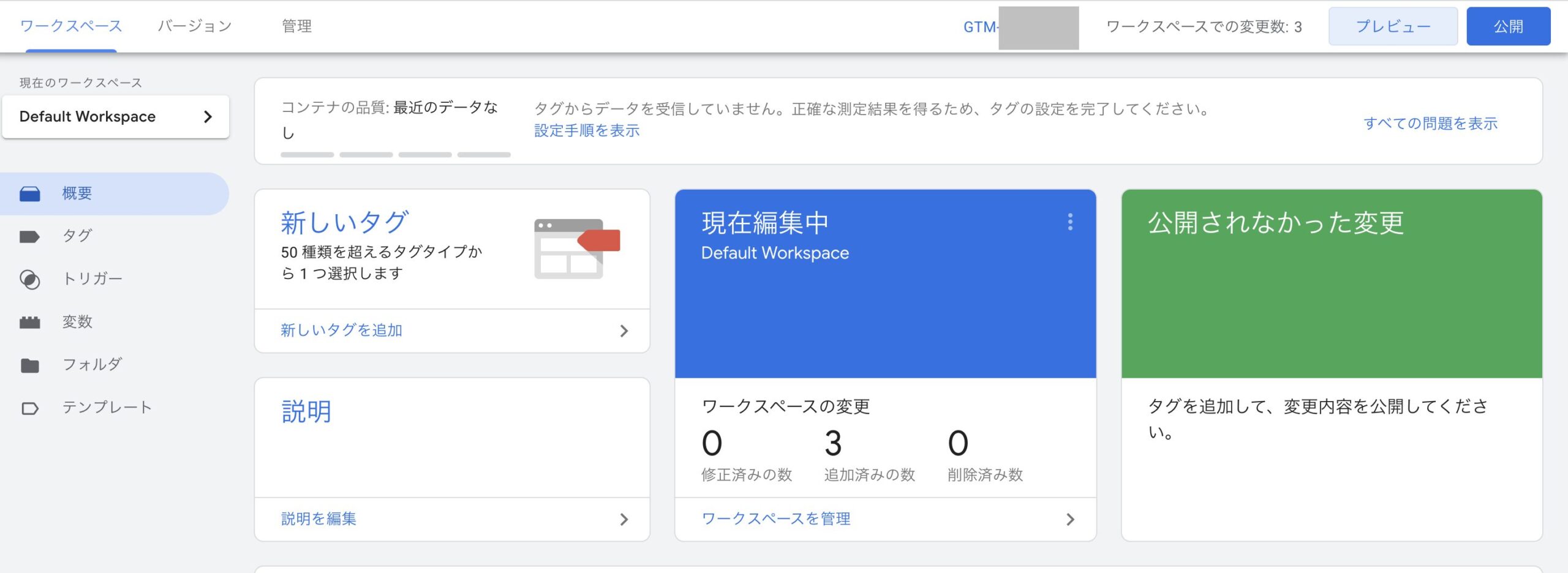Click the トリガー trigger icon in sidebar
The width and height of the screenshot is (1568, 573).
[x=29, y=280]
